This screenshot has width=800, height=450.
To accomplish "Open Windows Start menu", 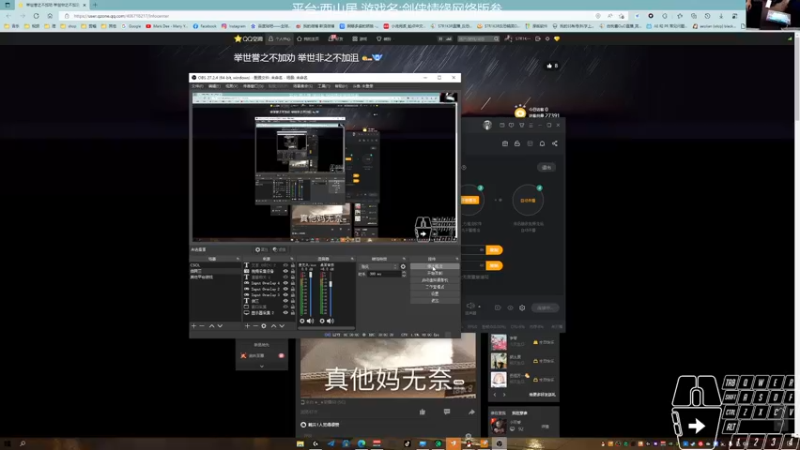I will pos(8,444).
